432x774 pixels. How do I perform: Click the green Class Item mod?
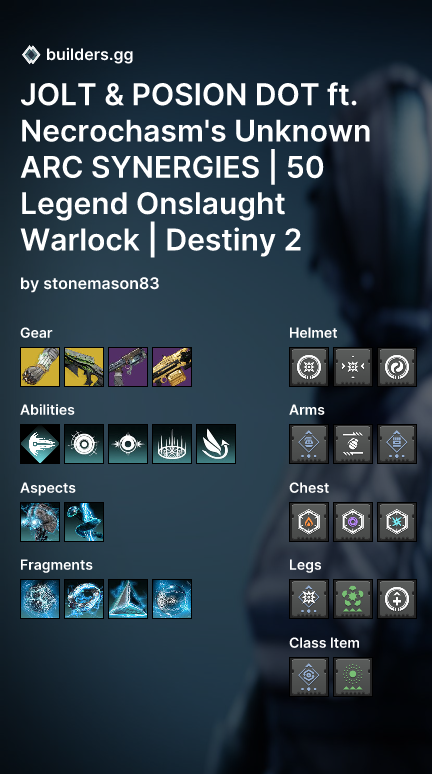tap(353, 677)
